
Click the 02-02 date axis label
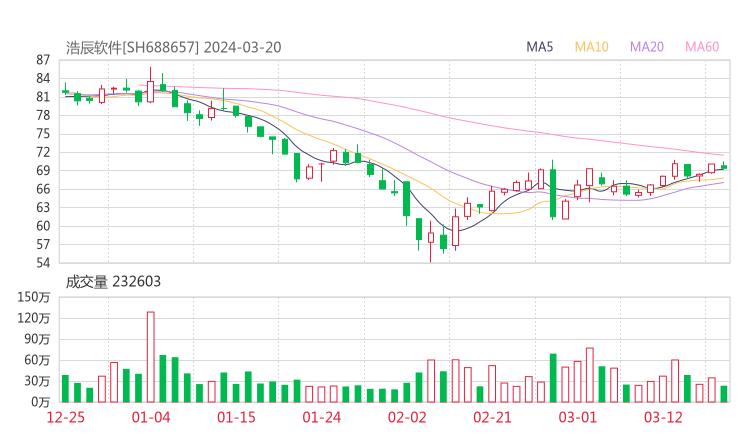[407, 417]
